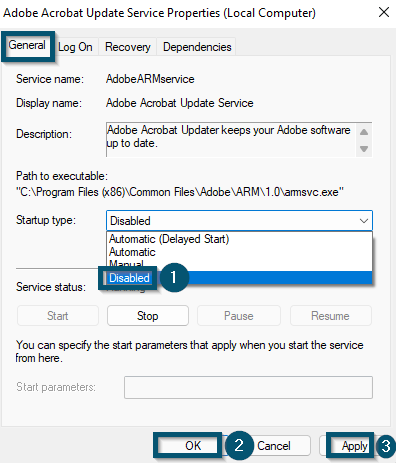
Task: Open the Recovery tab
Action: coord(128,47)
